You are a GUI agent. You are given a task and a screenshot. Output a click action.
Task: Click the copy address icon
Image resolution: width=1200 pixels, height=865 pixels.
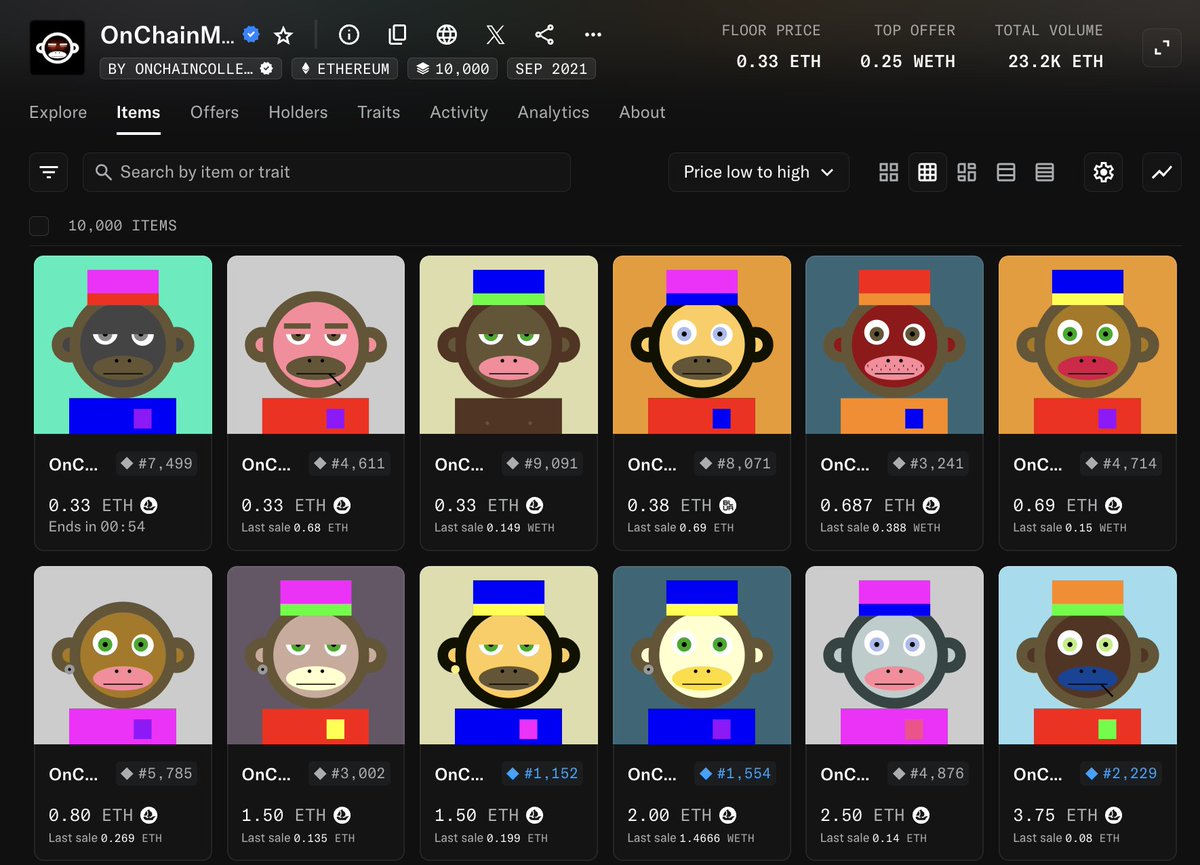pos(397,35)
